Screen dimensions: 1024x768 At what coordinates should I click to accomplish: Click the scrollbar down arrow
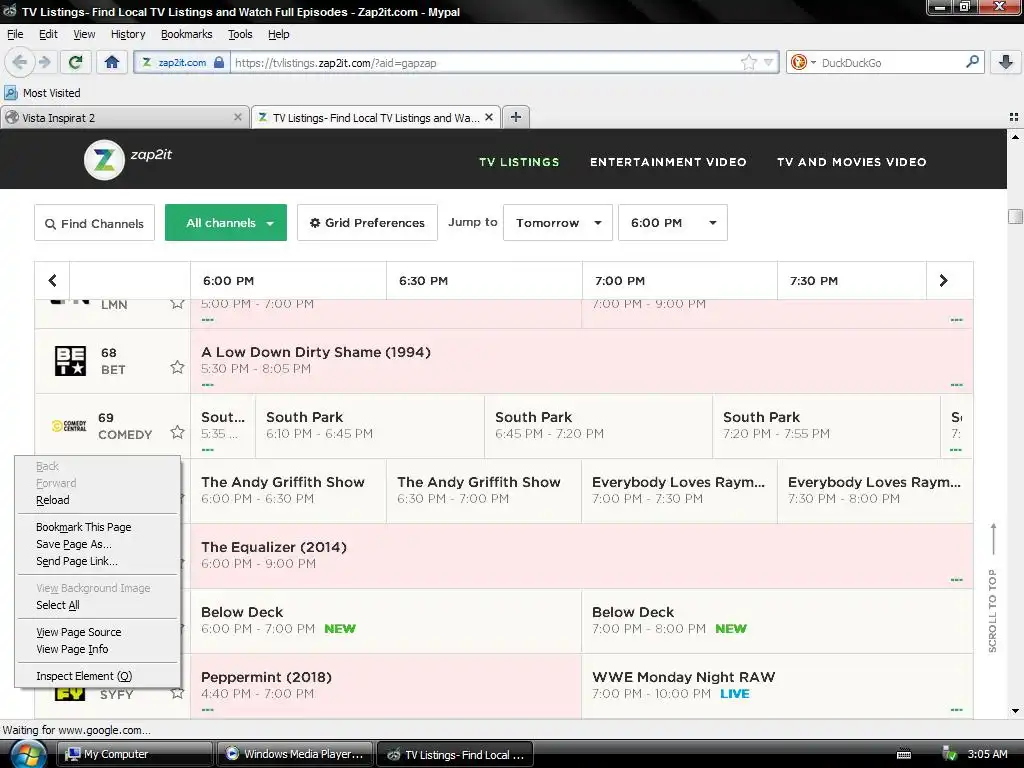coord(1015,711)
